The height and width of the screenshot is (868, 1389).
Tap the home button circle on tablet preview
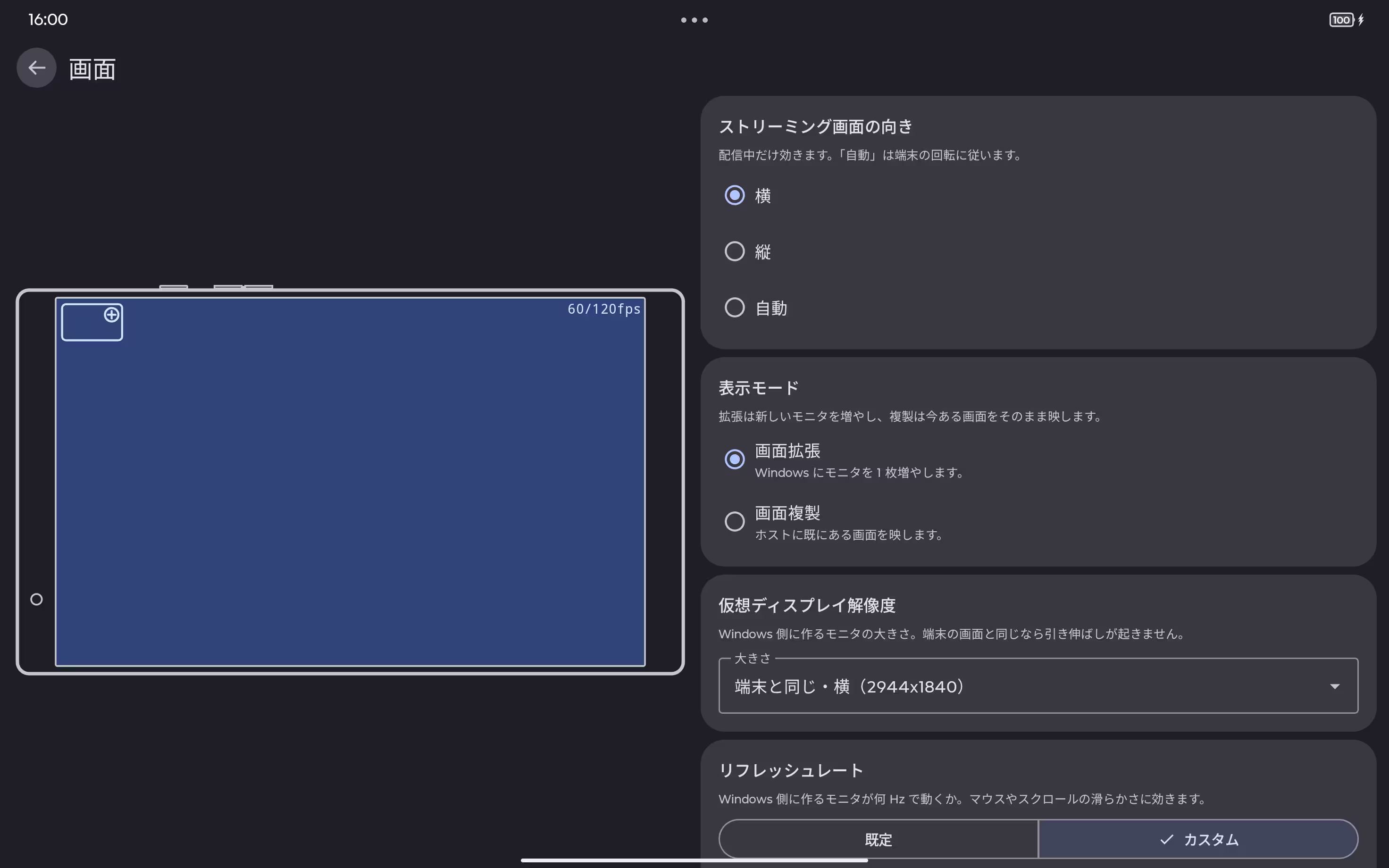36,599
